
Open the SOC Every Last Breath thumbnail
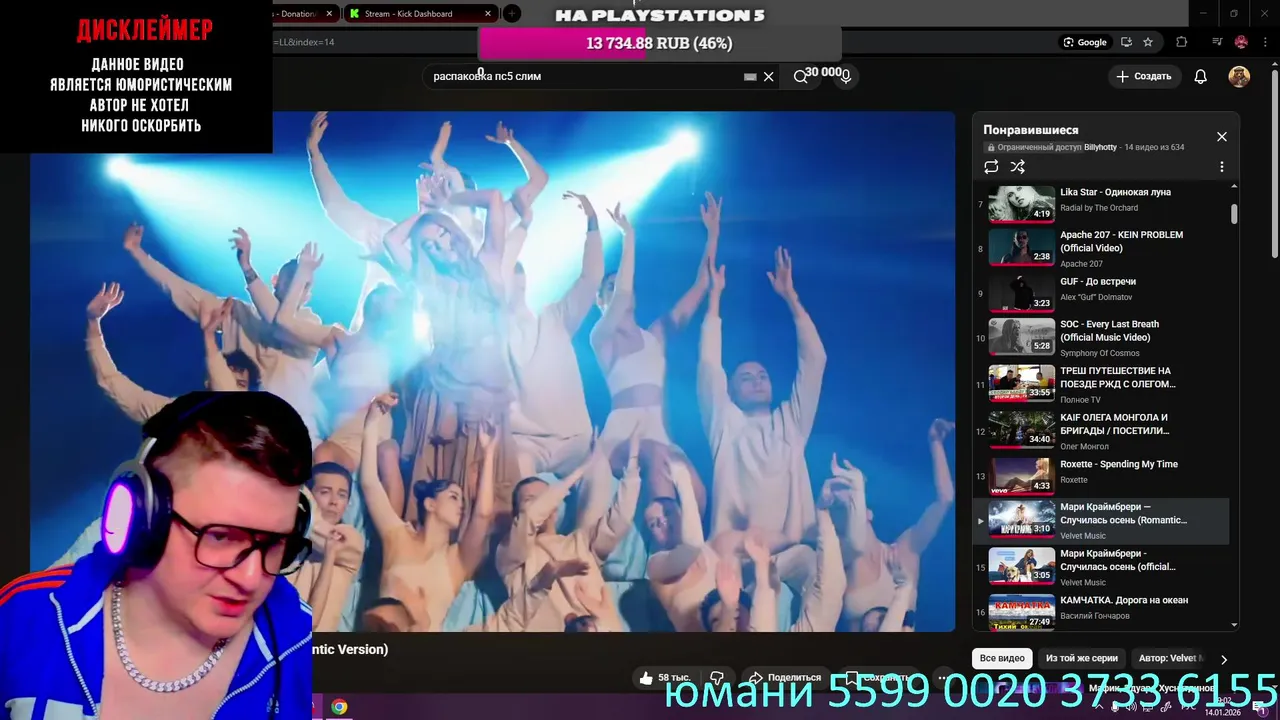click(x=1022, y=337)
